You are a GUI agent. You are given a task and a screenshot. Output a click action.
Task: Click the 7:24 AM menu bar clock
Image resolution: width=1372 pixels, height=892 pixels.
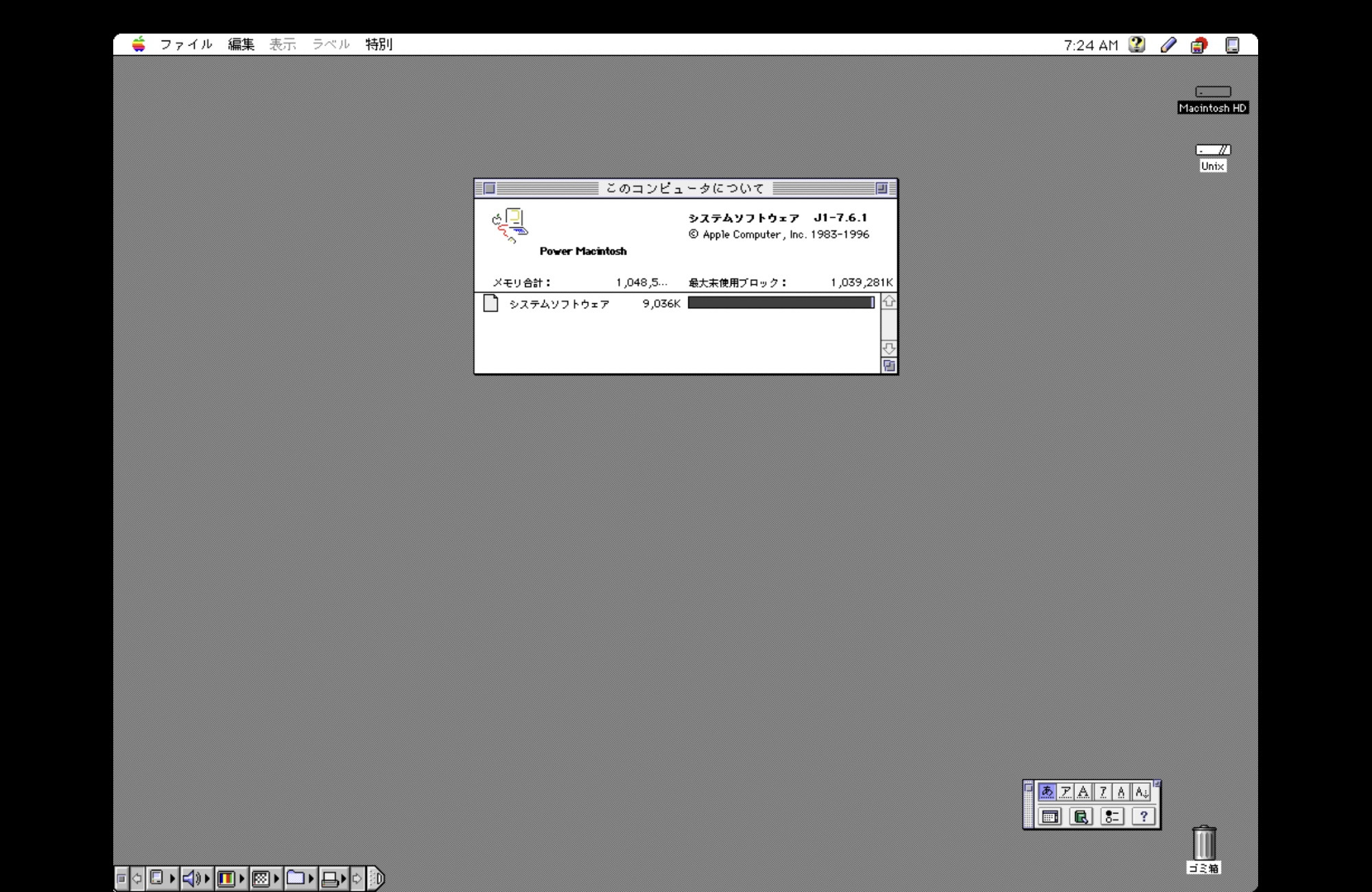coord(1091,45)
